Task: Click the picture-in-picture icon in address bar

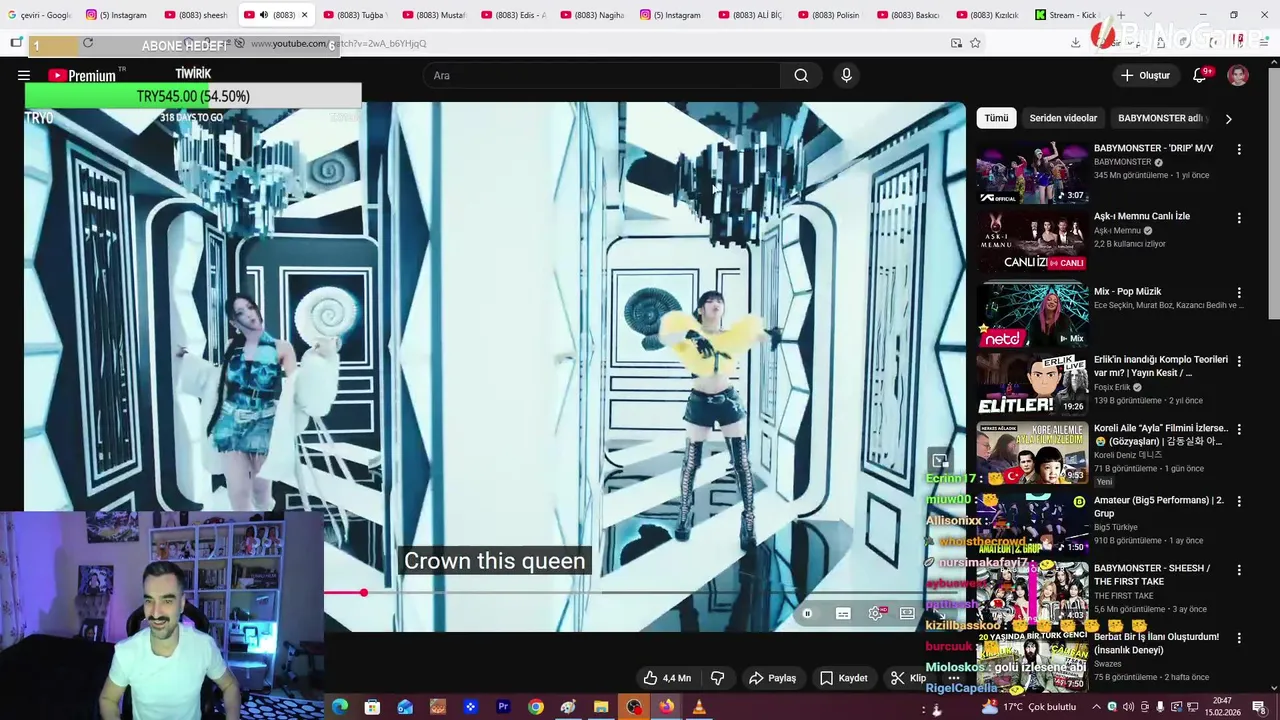Action: (x=956, y=43)
